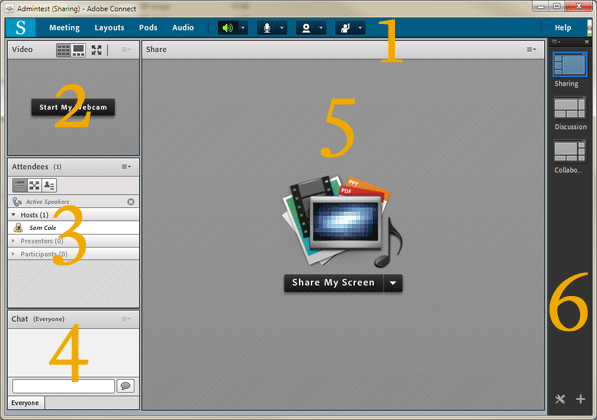Screen dimensions: 597x420
Task: Open the webcam options dropdown arrow
Action: pos(321,28)
